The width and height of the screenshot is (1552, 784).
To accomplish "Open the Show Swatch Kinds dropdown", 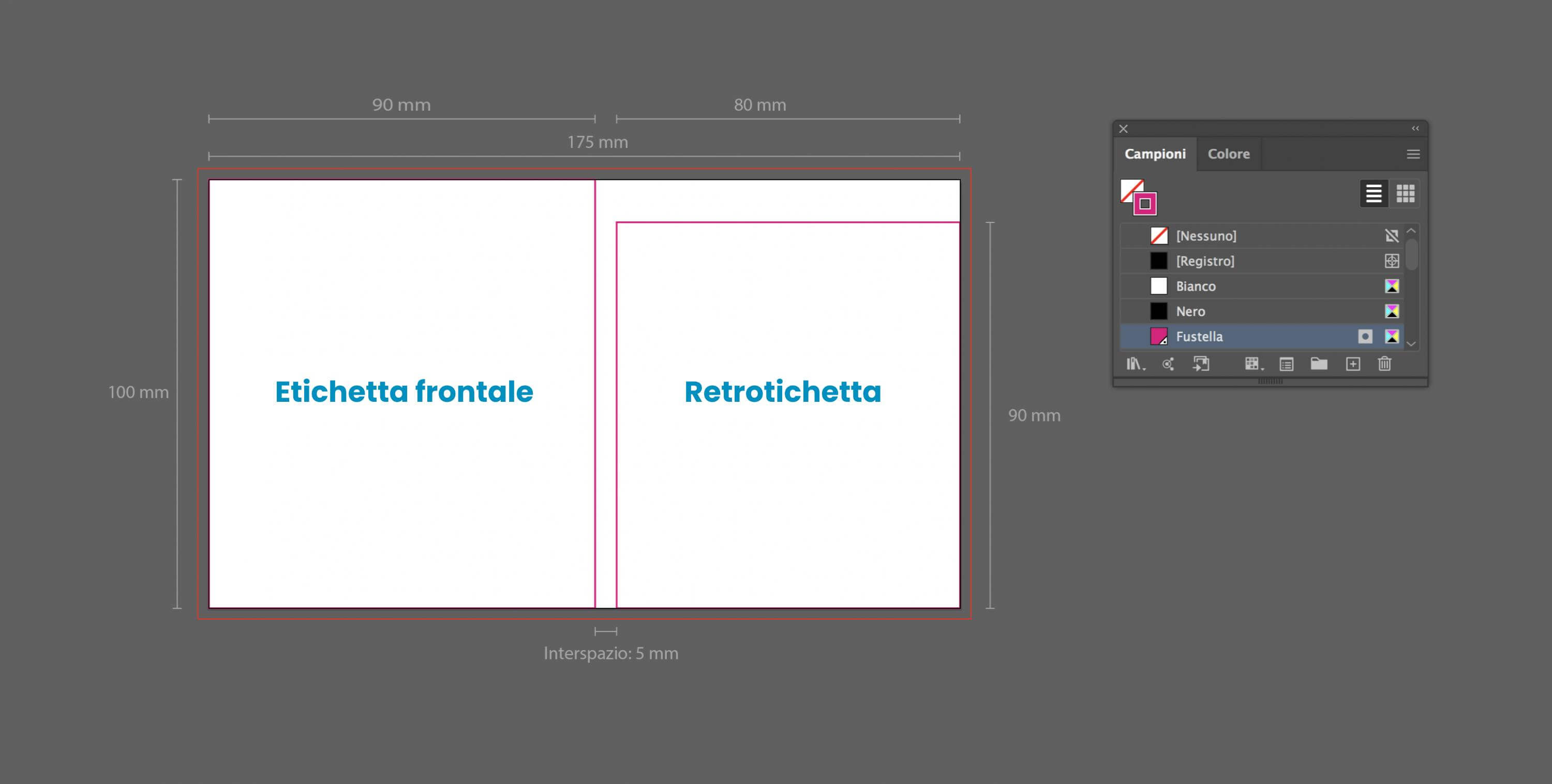I will click(1253, 364).
